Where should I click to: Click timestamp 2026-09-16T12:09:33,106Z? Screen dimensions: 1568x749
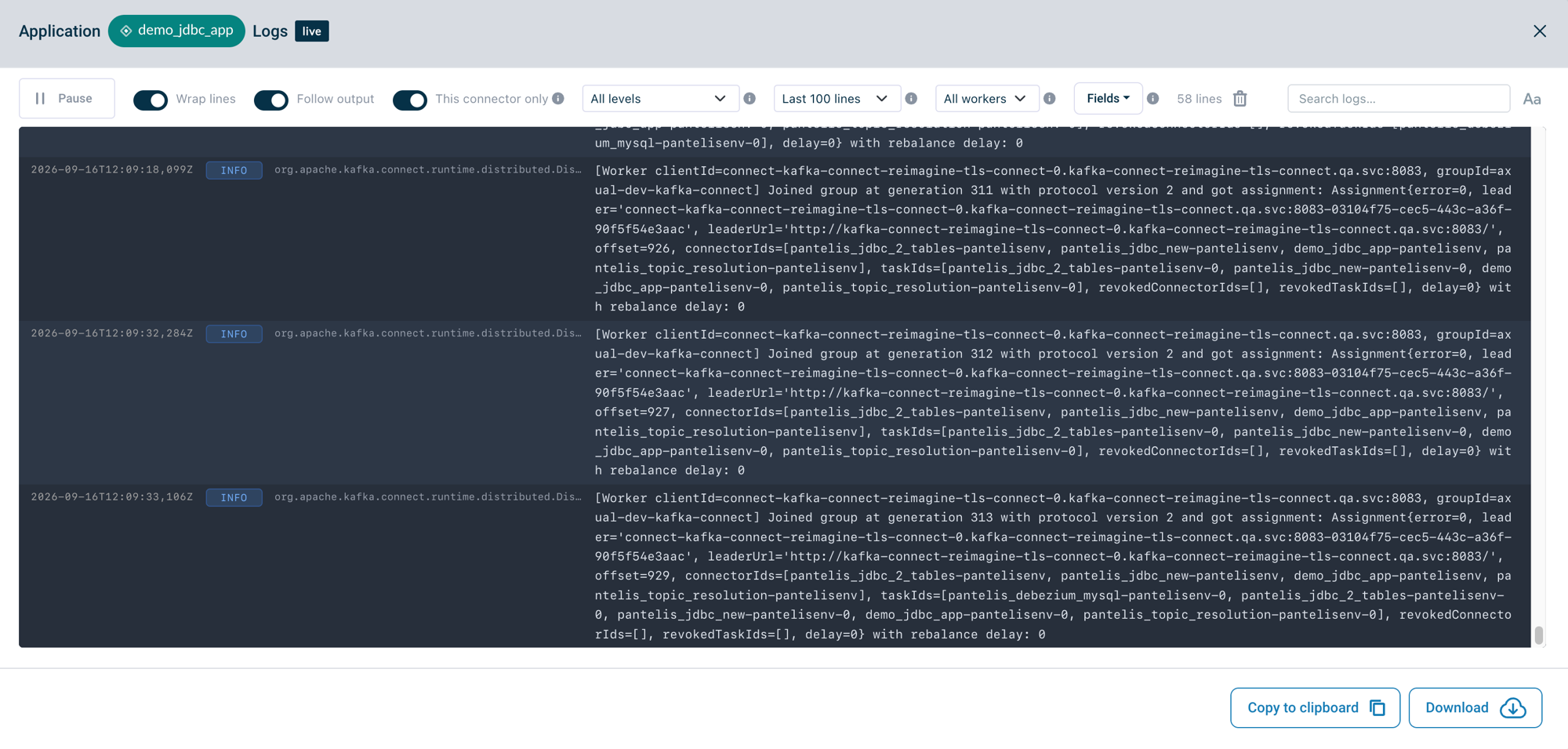click(112, 497)
